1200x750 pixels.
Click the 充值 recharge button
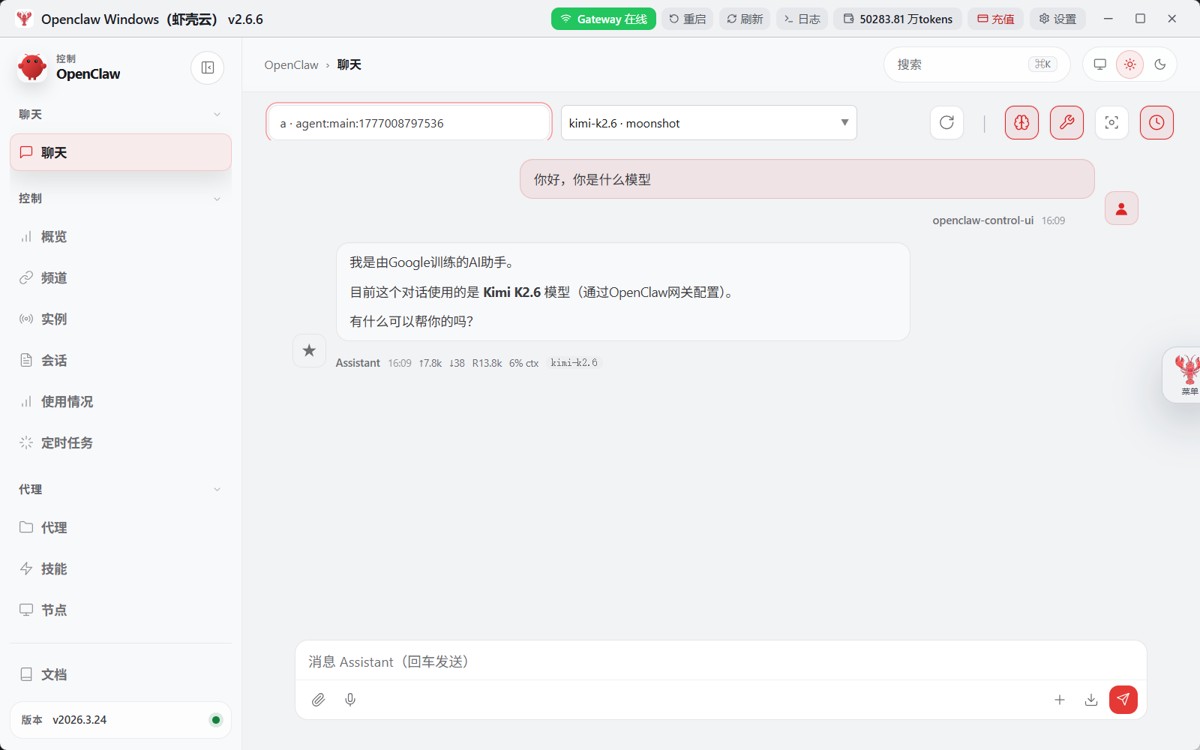point(995,19)
